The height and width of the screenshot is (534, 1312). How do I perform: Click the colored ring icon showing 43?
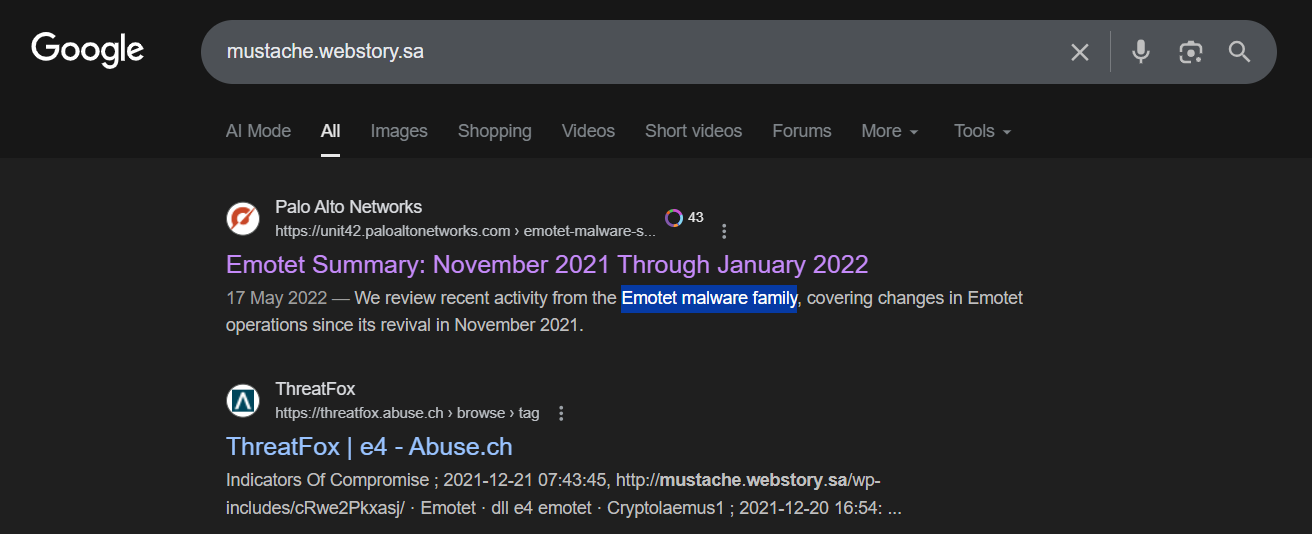coord(674,218)
